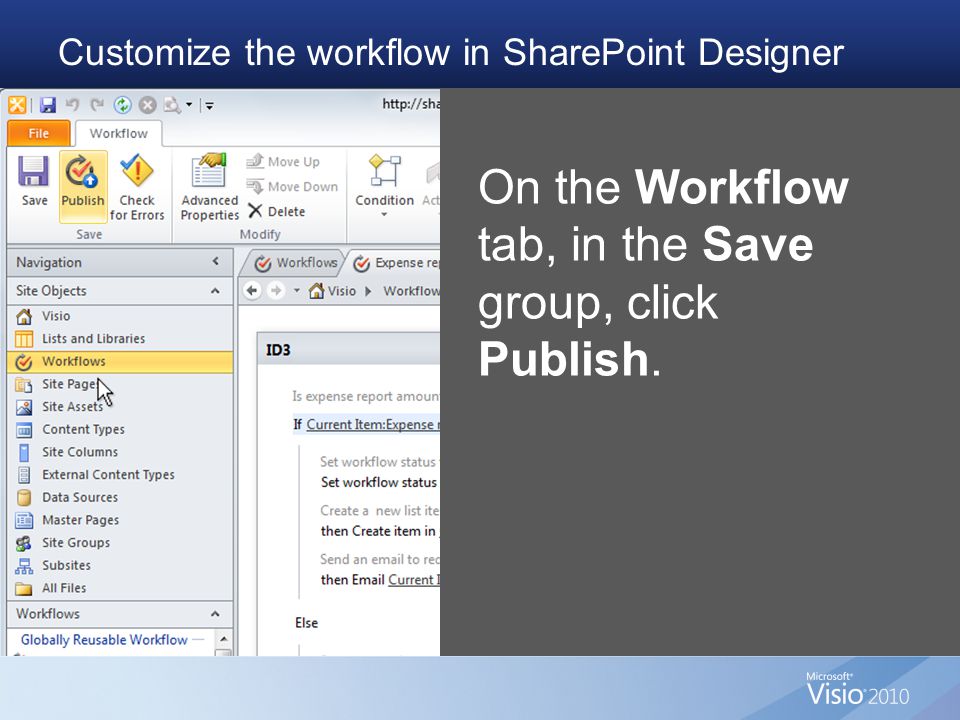
Task: Click the Else branch label
Action: [x=306, y=623]
